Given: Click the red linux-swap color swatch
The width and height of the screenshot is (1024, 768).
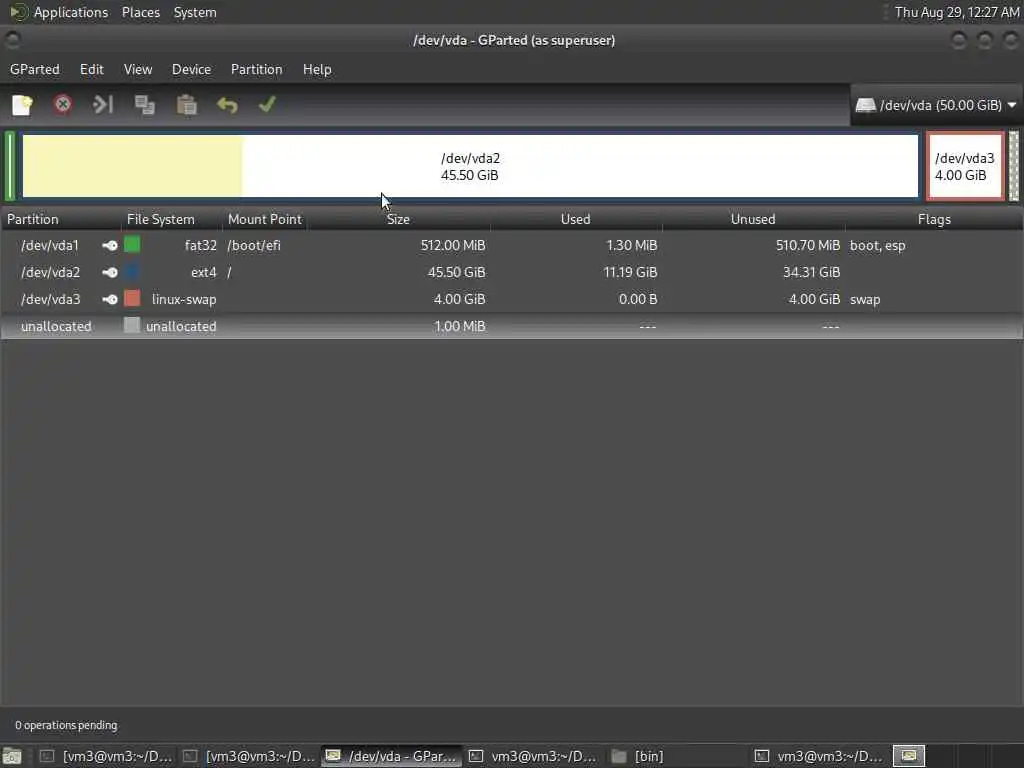Looking at the screenshot, I should tap(132, 298).
